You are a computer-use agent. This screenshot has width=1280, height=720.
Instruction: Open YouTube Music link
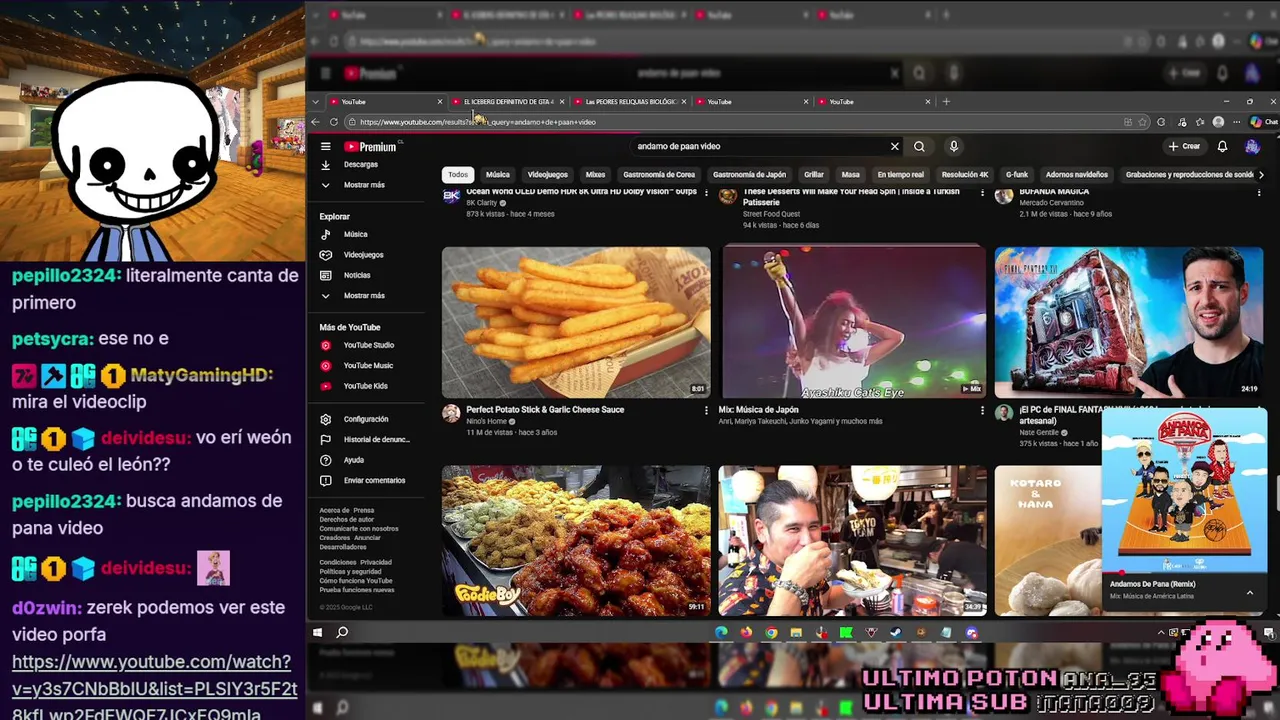click(x=370, y=366)
